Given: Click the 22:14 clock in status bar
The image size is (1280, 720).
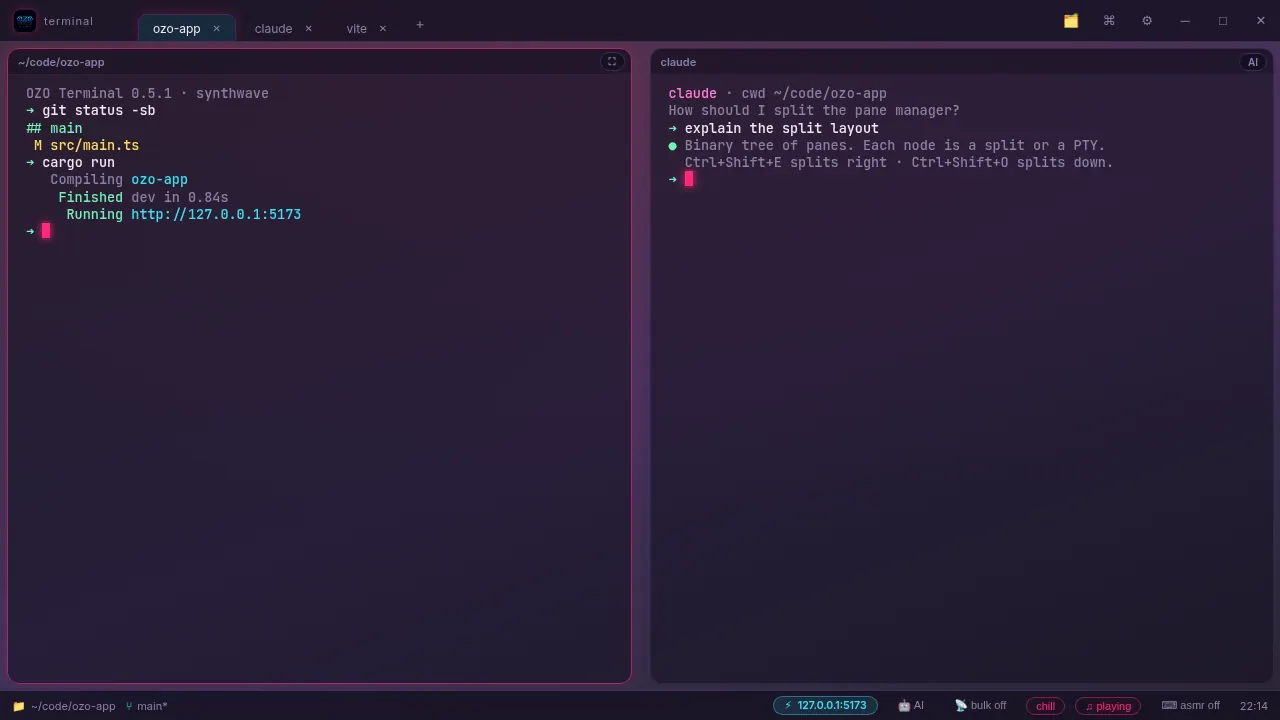Looking at the screenshot, I should [x=1254, y=706].
